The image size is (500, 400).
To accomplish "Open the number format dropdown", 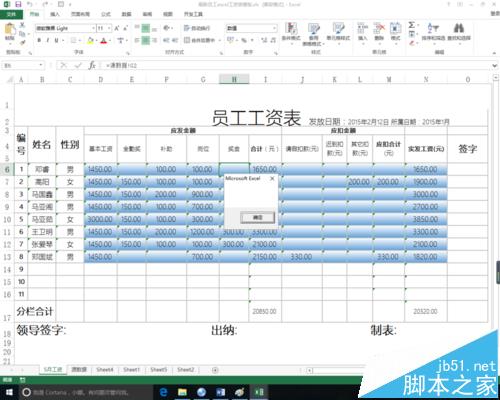I will (x=274, y=28).
